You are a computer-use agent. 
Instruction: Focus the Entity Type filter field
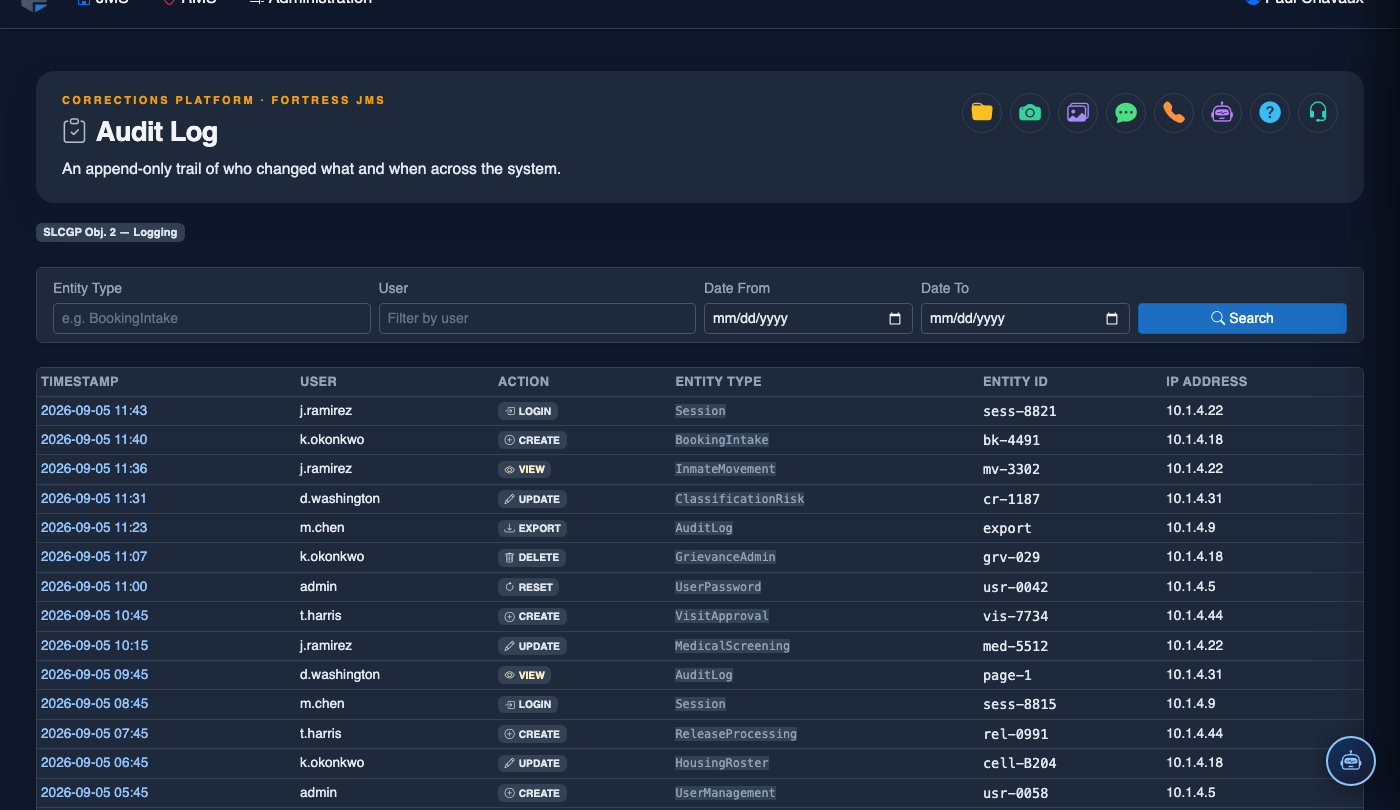pyautogui.click(x=212, y=318)
